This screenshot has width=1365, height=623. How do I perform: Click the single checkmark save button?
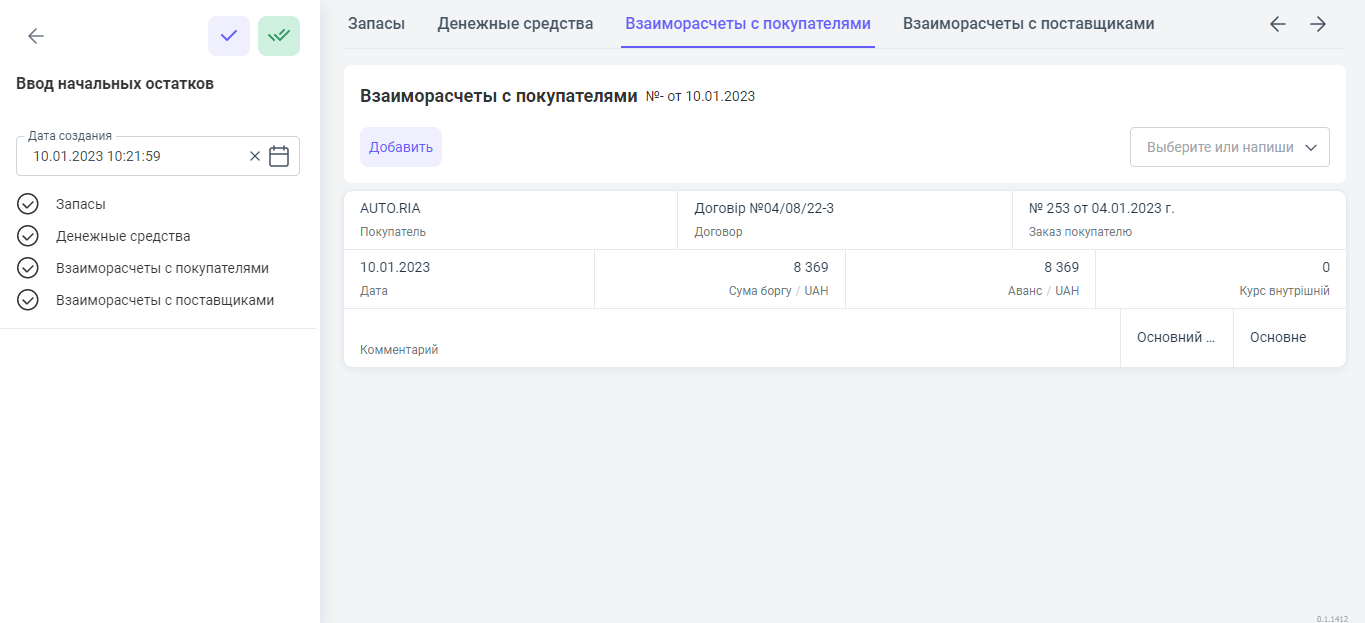pos(228,36)
